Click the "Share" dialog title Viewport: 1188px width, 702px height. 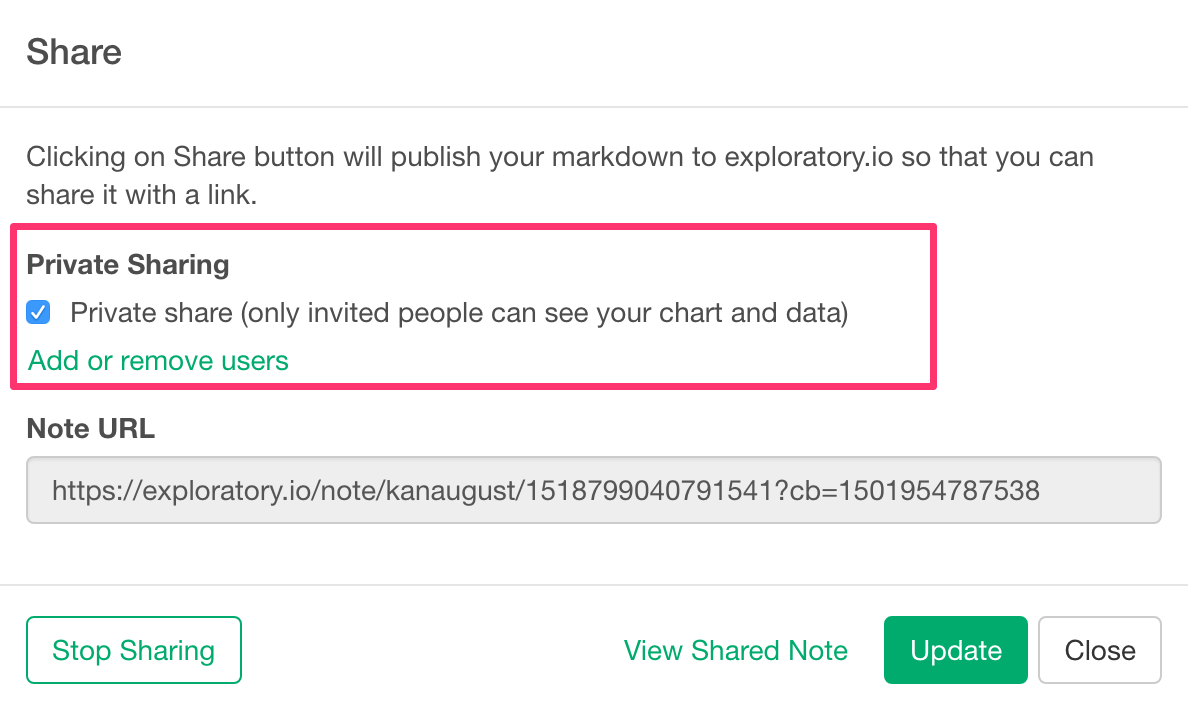click(74, 52)
